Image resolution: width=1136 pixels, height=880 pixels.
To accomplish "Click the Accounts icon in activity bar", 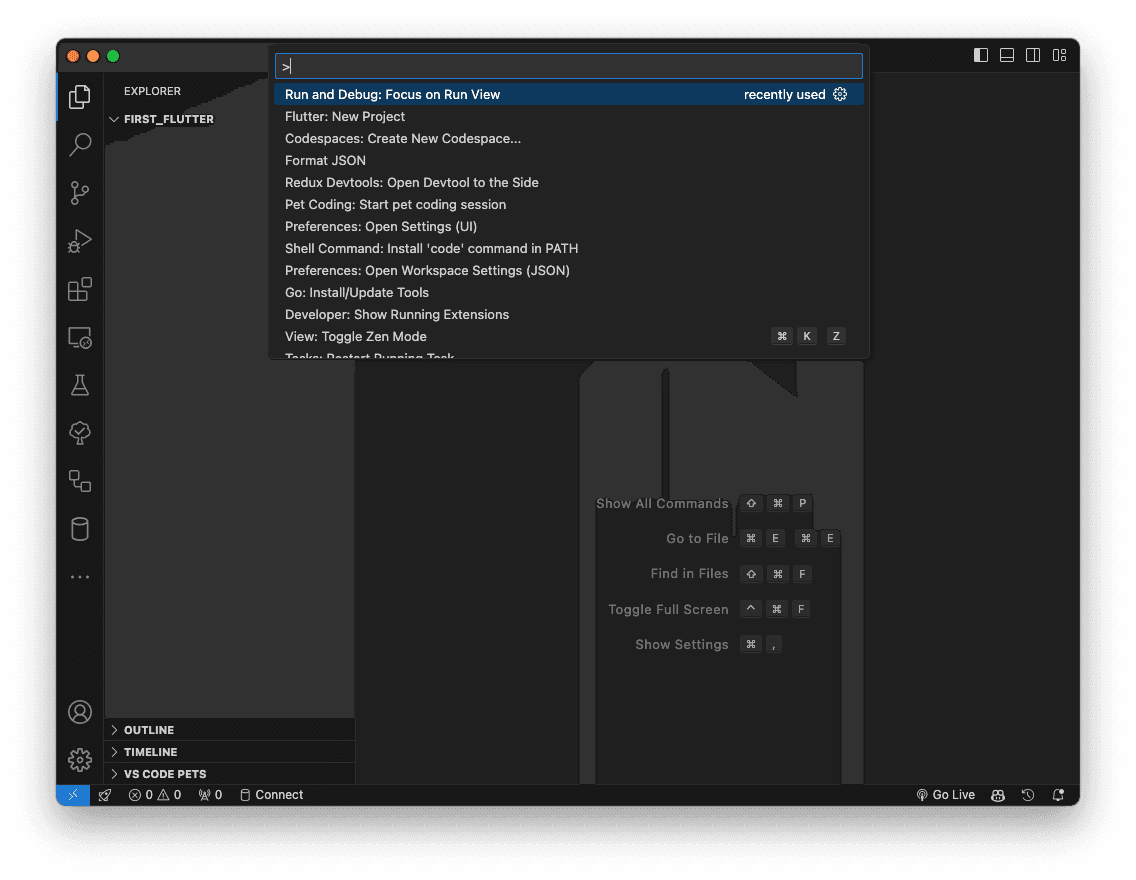I will [80, 712].
